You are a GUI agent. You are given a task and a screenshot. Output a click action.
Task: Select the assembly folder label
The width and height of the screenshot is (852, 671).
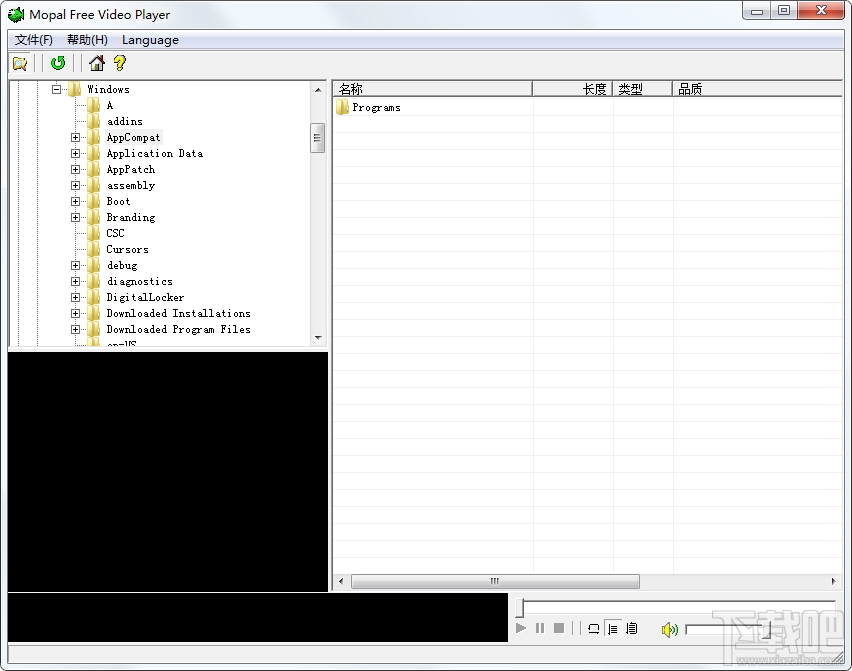click(130, 185)
